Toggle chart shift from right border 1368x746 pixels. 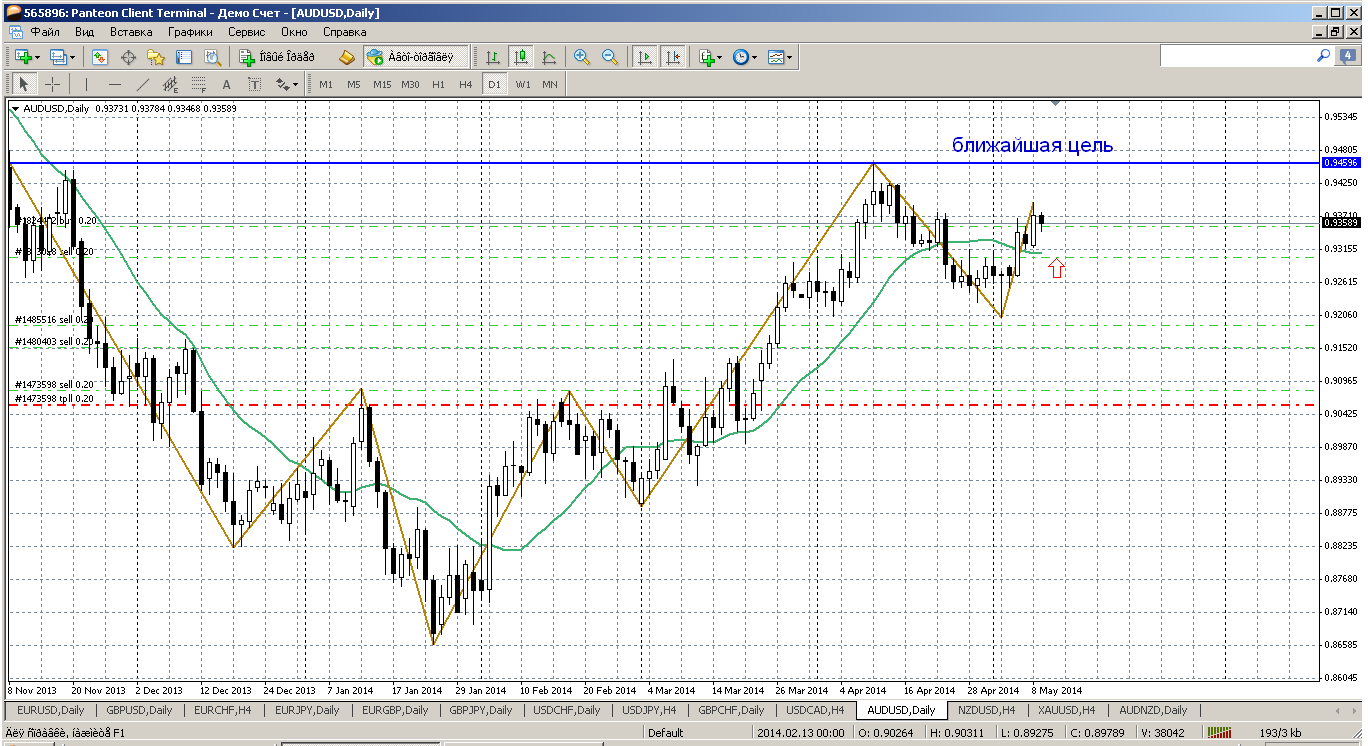click(x=673, y=57)
